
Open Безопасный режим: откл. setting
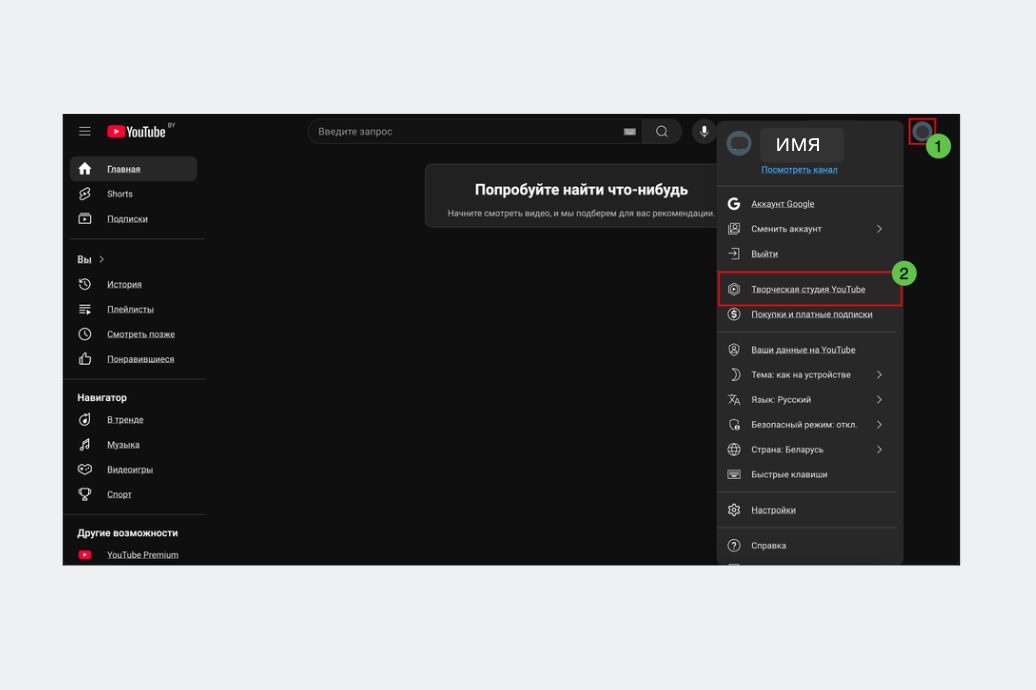point(808,425)
